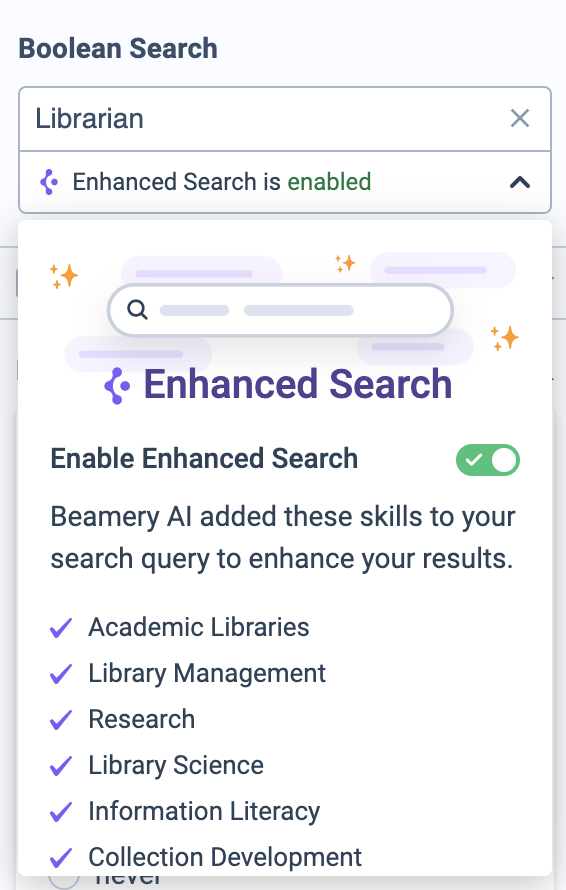Click the sparkle icon at top left
The image size is (566, 890).
pos(64,276)
